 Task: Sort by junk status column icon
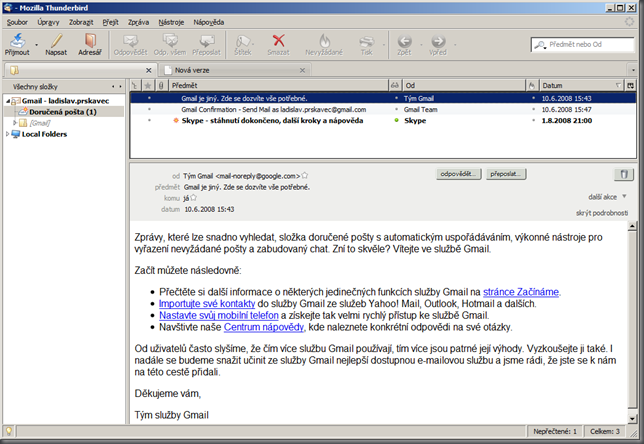click(532, 85)
